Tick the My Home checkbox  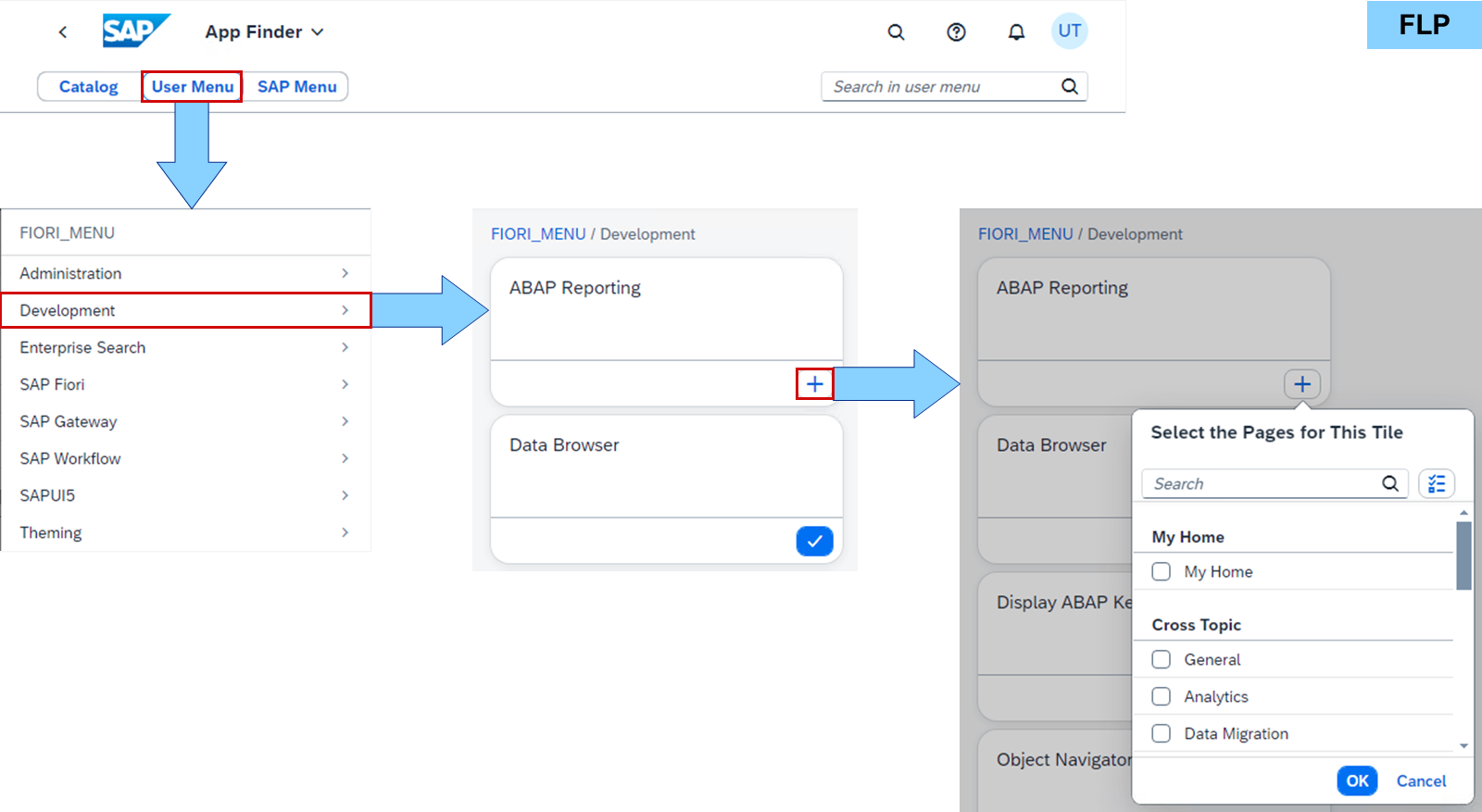pyautogui.click(x=1161, y=571)
